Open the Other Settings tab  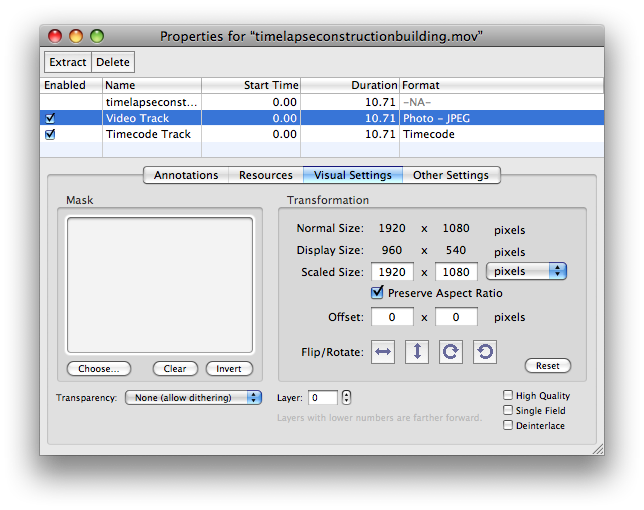451,175
